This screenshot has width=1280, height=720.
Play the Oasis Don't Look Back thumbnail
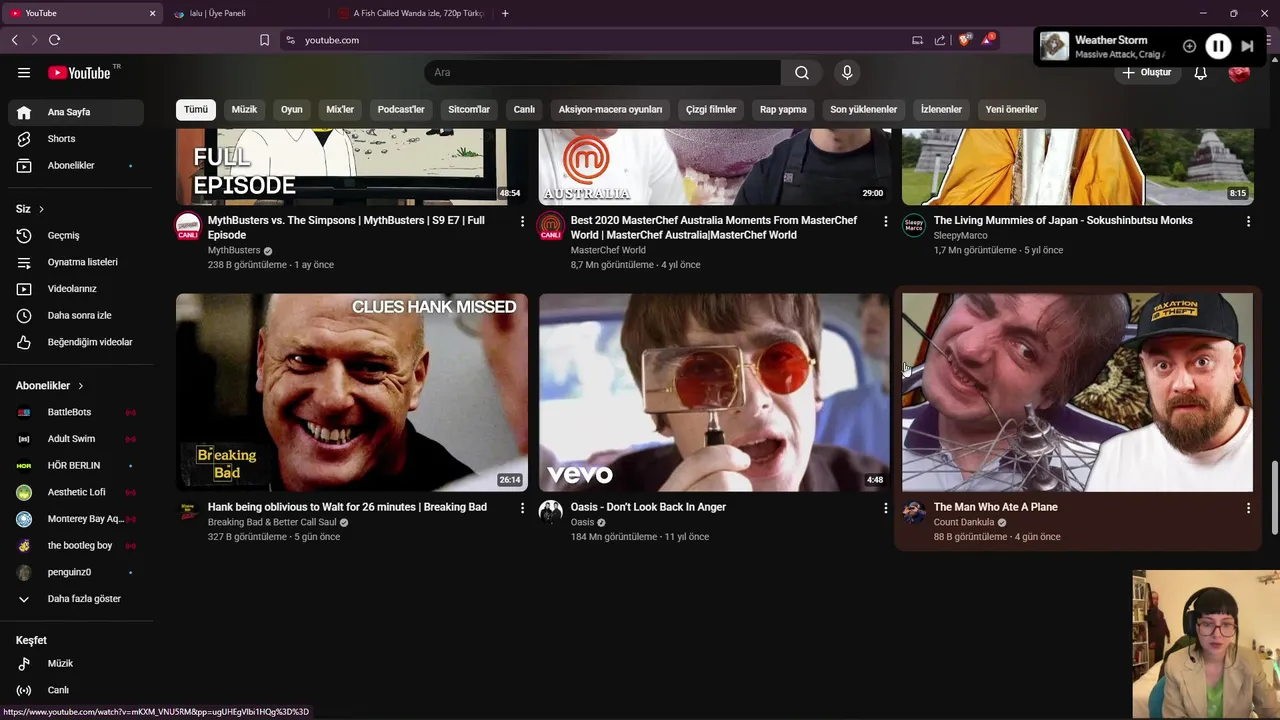[x=714, y=392]
